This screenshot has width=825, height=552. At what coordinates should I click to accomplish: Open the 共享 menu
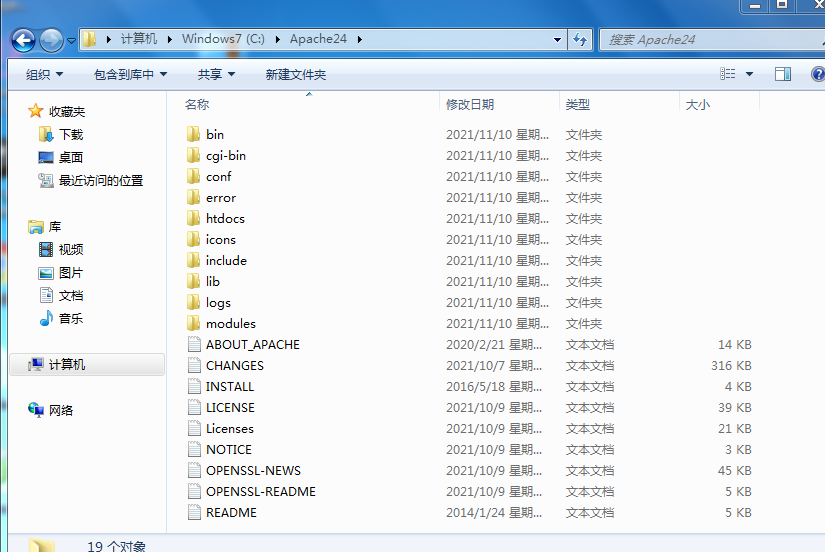216,75
